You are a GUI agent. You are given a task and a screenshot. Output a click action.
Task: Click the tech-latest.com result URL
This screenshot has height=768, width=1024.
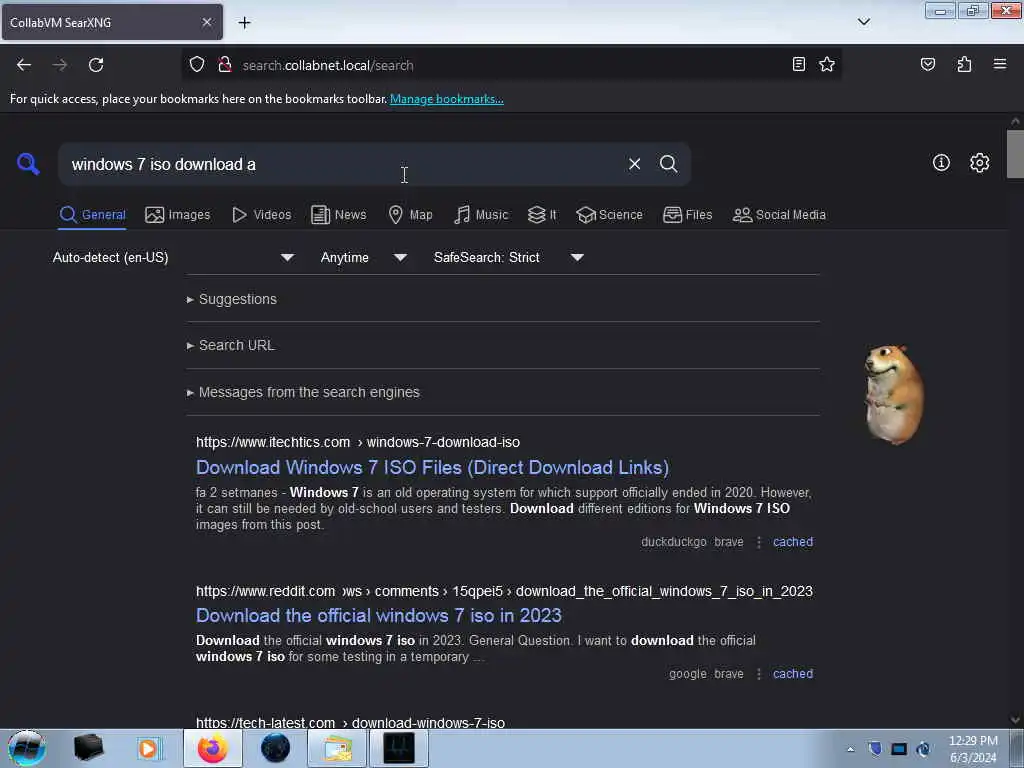click(350, 723)
